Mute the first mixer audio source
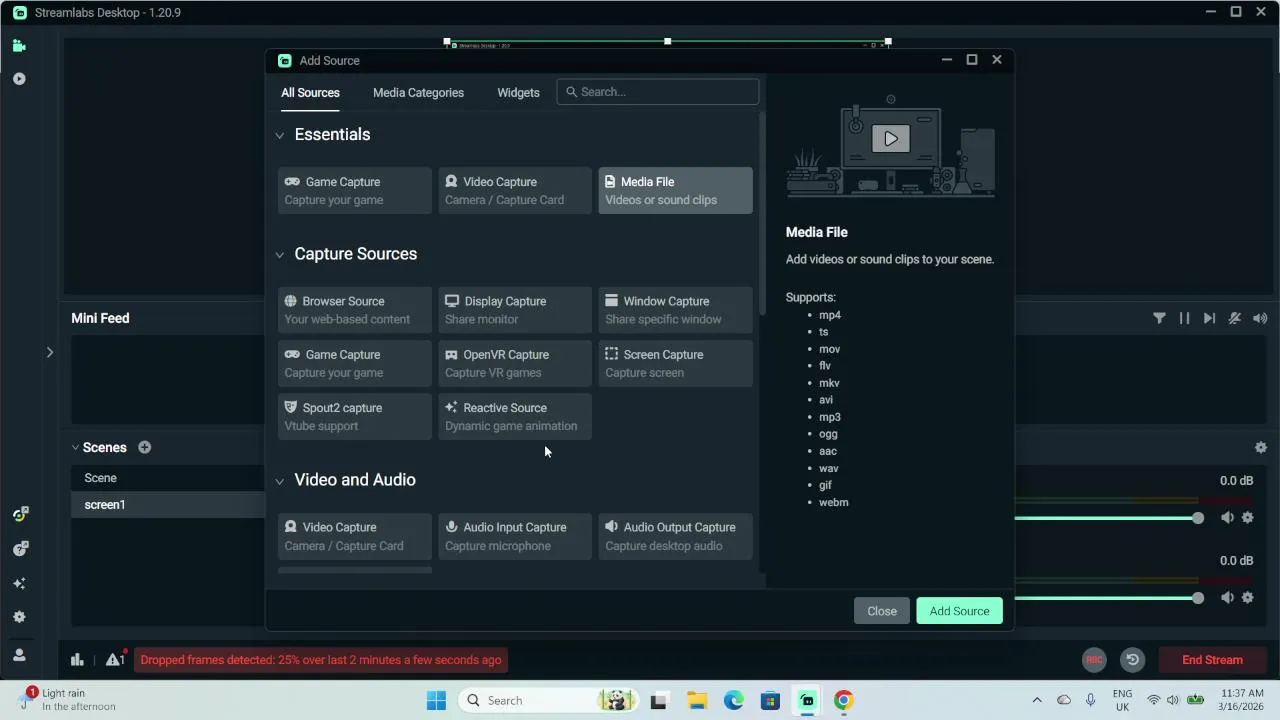This screenshot has width=1280, height=720. 1227,518
